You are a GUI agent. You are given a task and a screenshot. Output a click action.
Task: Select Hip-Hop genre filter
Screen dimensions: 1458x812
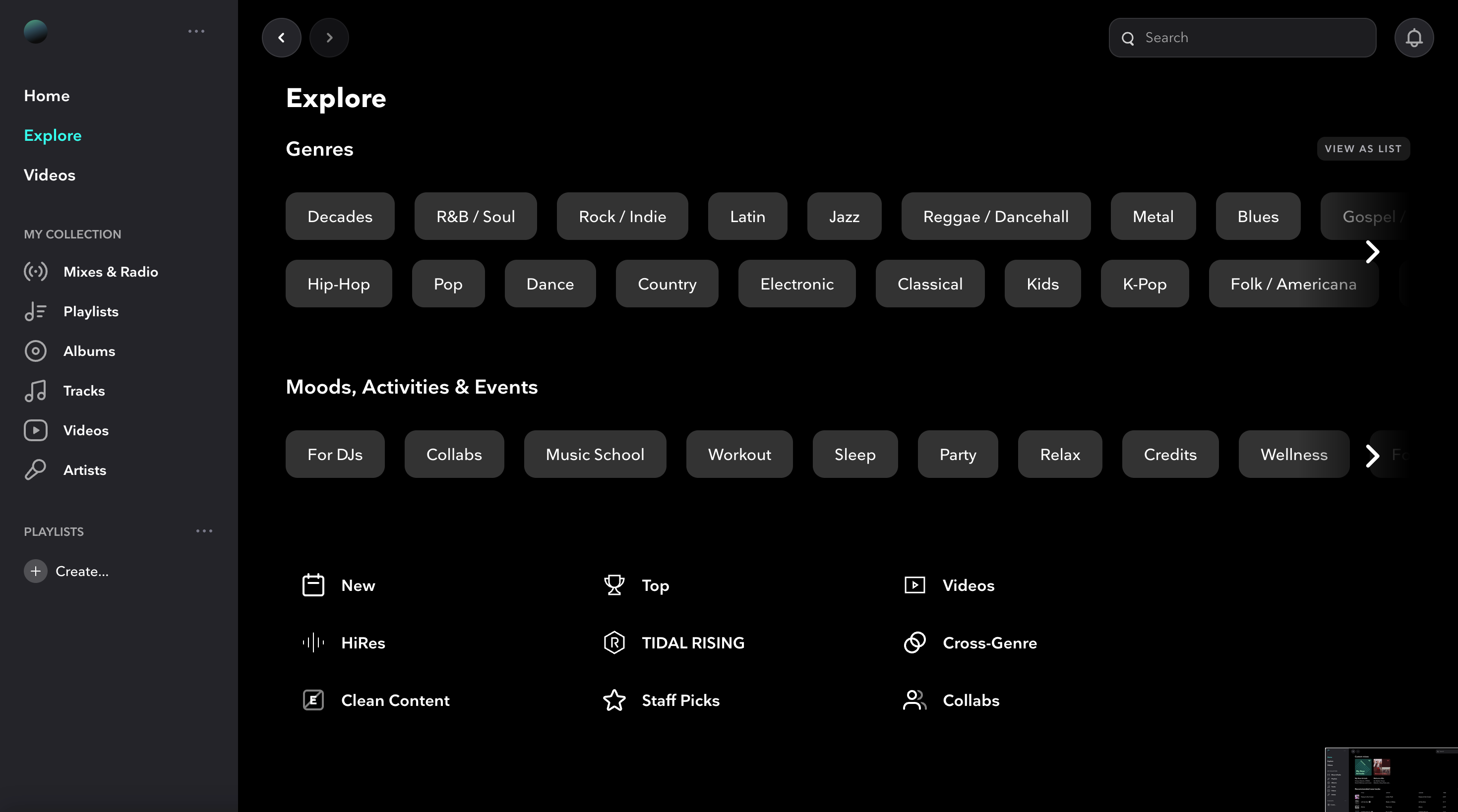coord(339,283)
